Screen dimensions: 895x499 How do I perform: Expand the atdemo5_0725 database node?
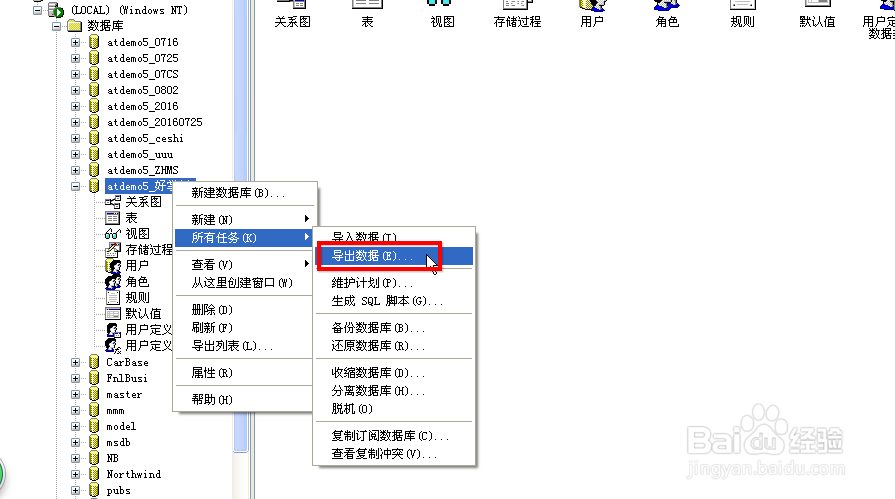click(x=75, y=58)
